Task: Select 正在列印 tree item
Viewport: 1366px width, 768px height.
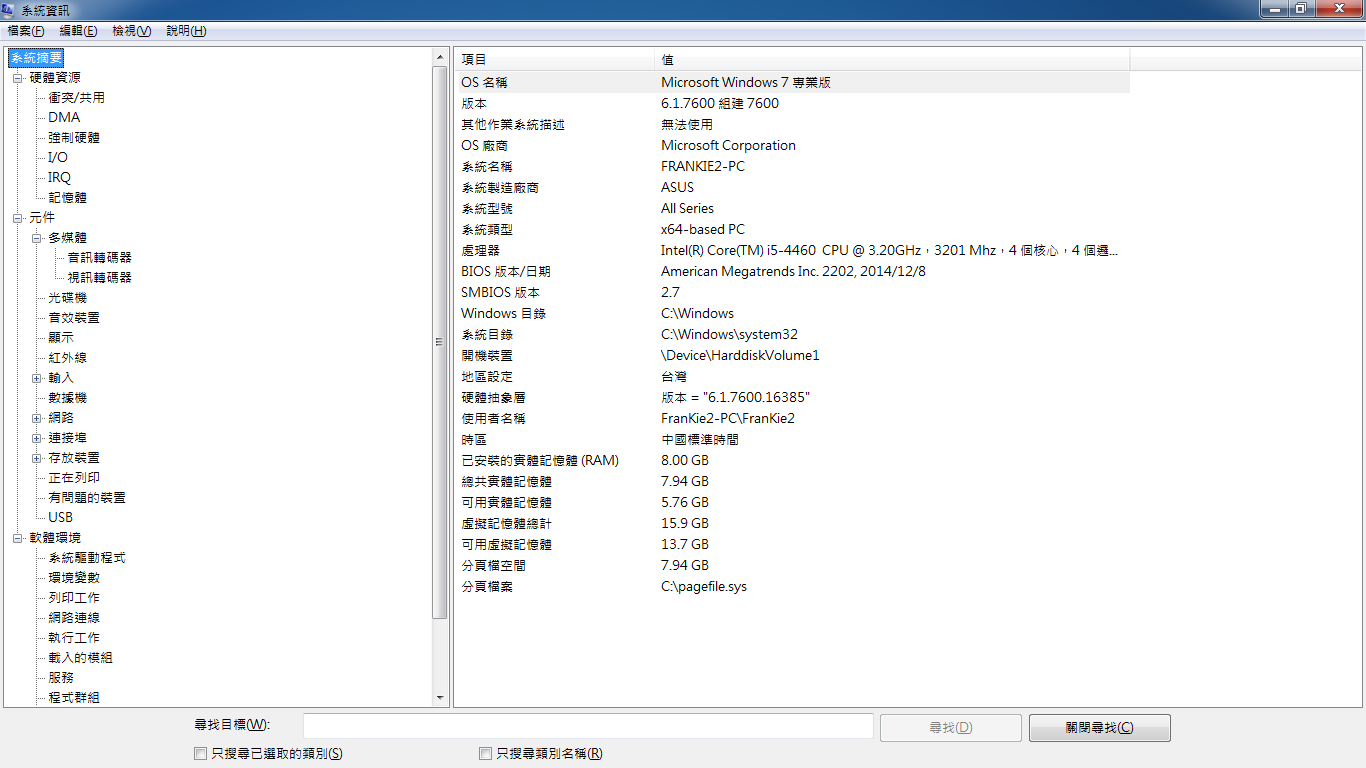Action: (74, 478)
